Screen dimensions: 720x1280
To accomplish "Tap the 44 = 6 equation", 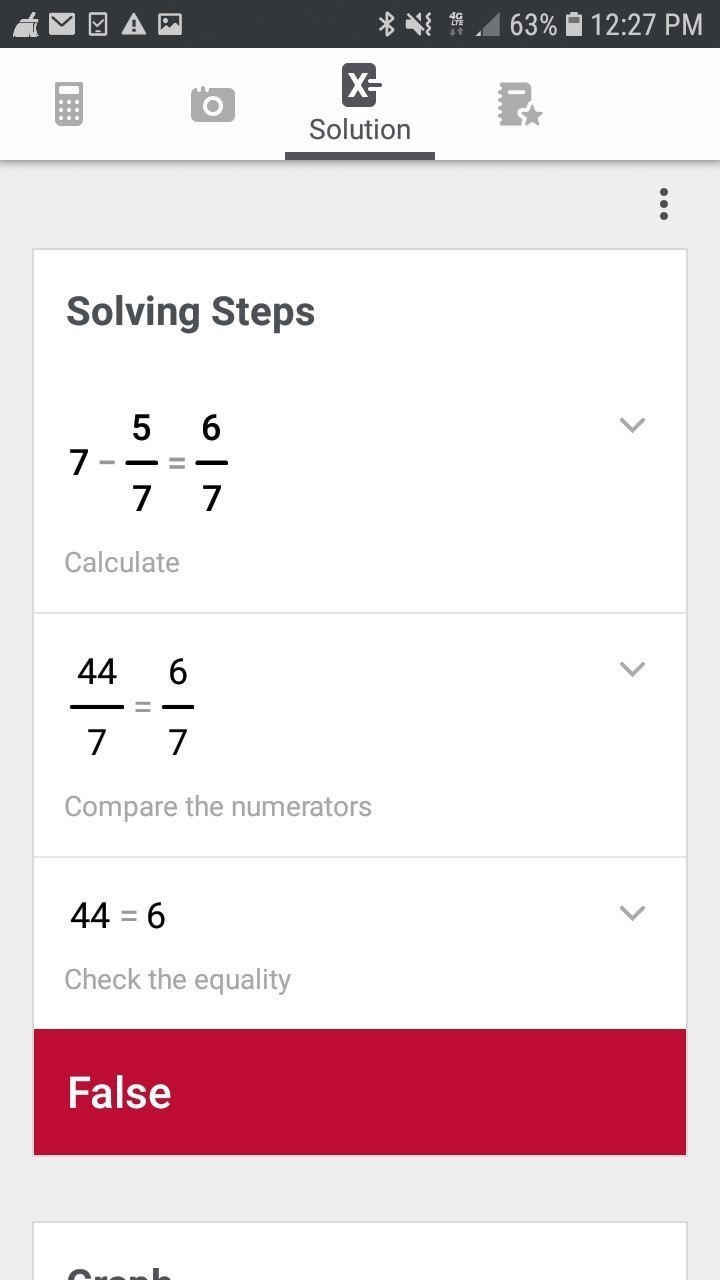I will (118, 915).
